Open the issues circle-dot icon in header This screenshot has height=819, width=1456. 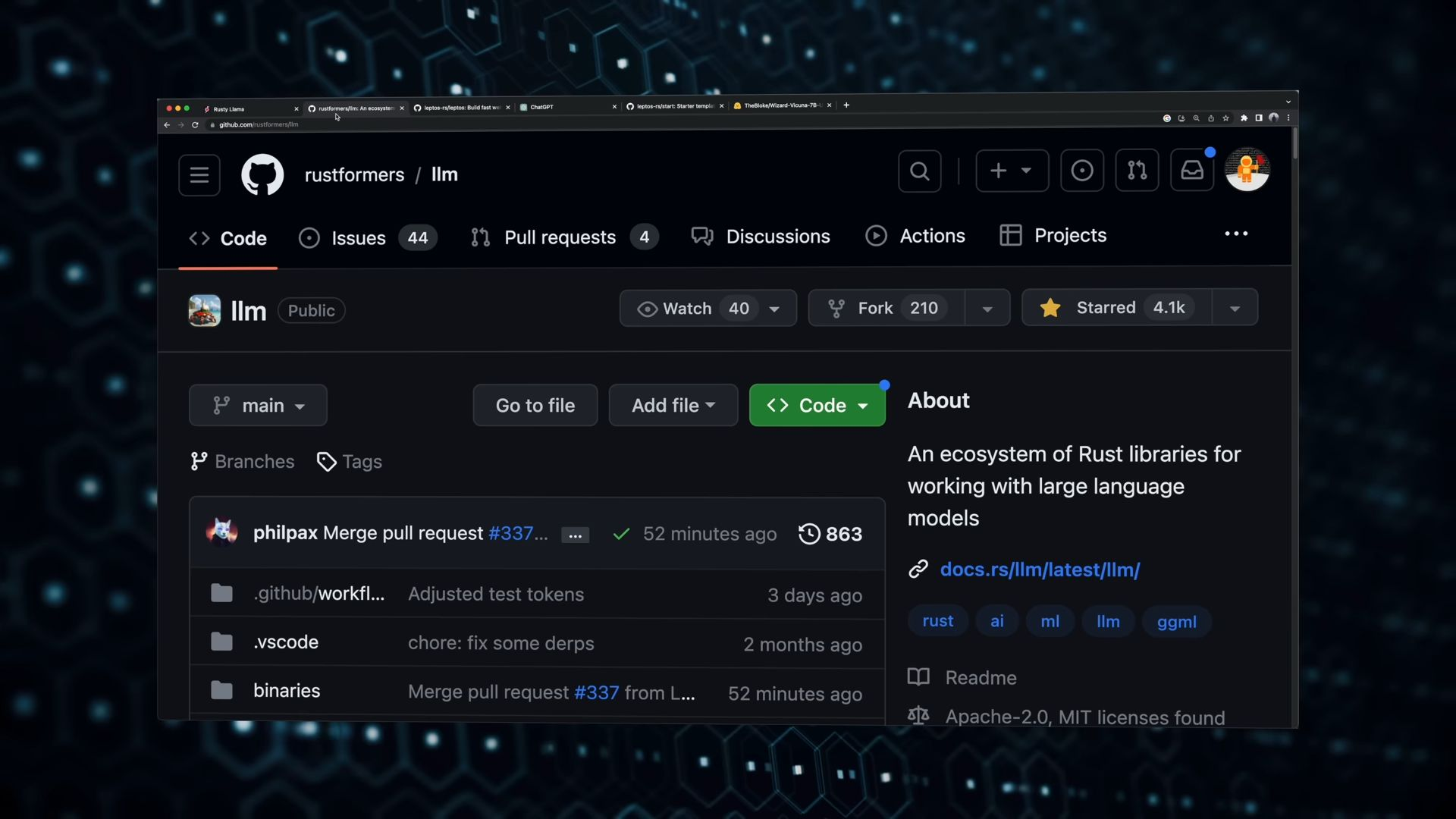point(1081,171)
